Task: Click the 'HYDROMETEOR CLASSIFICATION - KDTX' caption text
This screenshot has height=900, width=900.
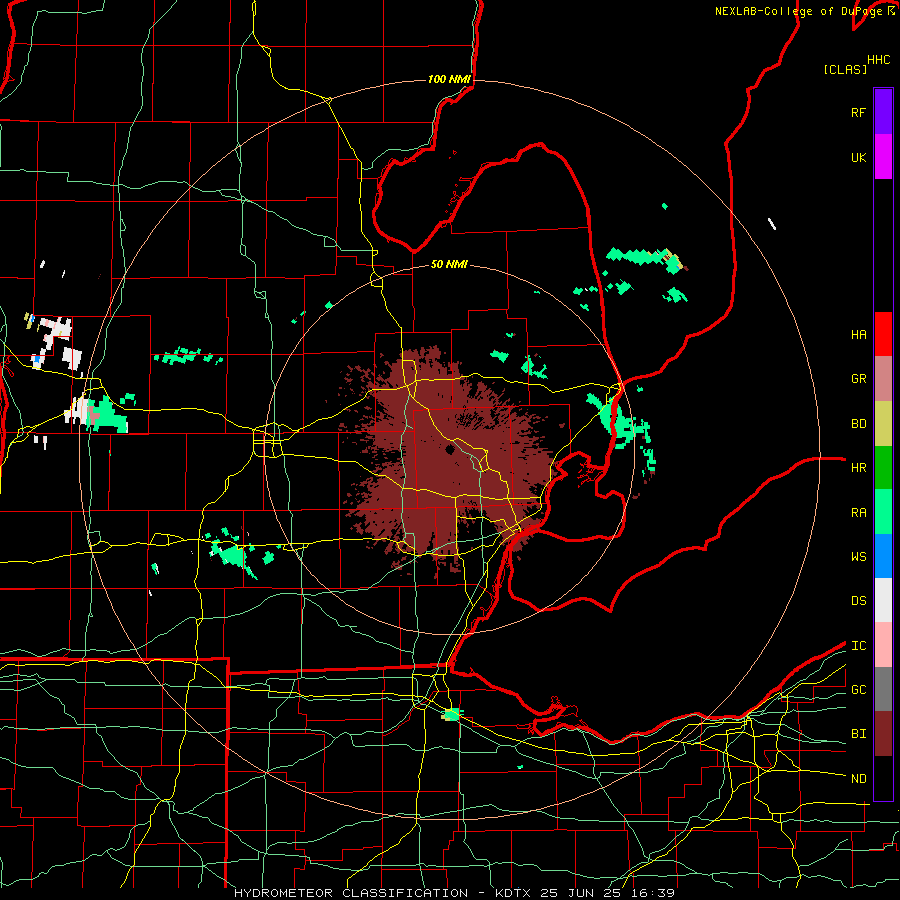Action: click(383, 893)
